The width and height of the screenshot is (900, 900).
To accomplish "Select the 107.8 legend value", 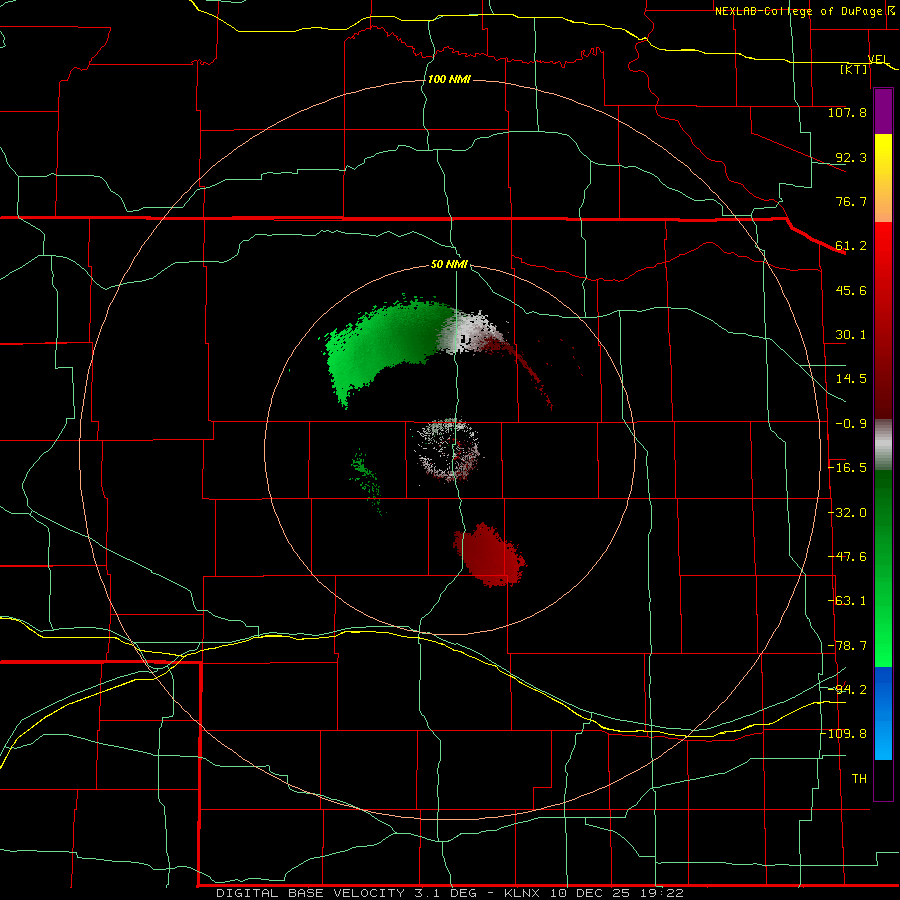I will pyautogui.click(x=847, y=112).
